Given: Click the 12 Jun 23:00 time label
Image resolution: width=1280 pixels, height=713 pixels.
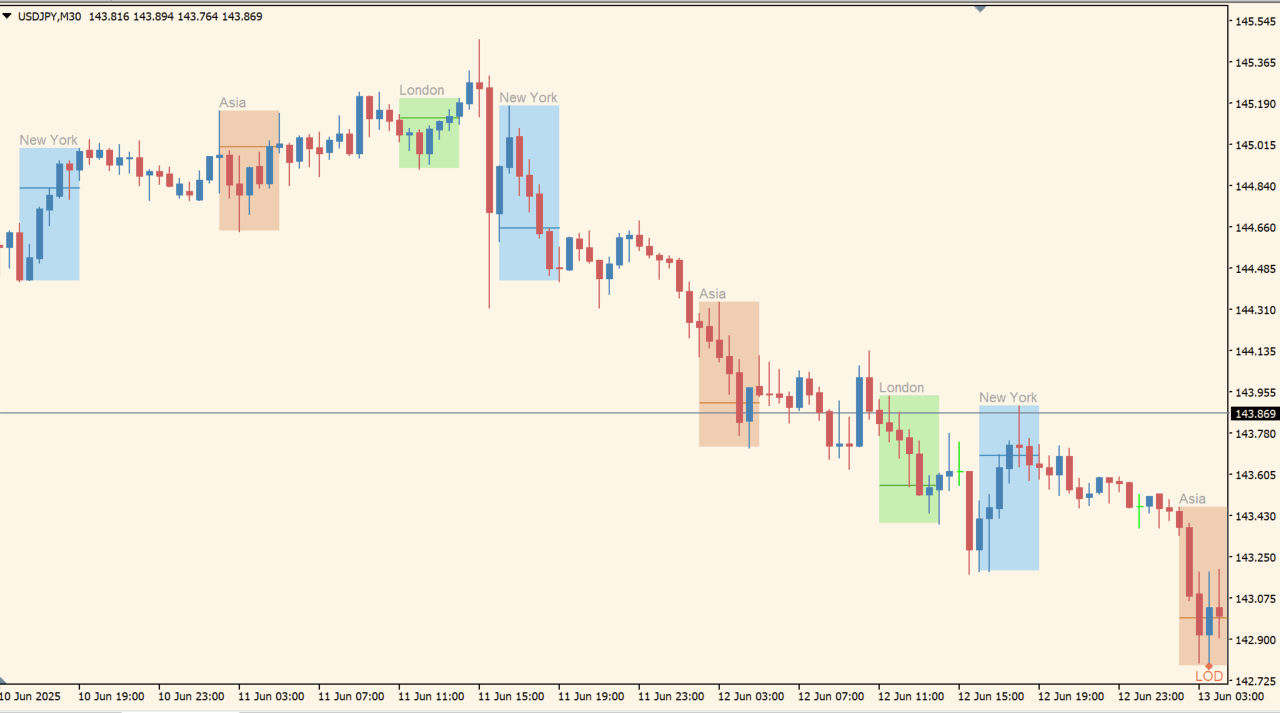Looking at the screenshot, I should point(1151,696).
